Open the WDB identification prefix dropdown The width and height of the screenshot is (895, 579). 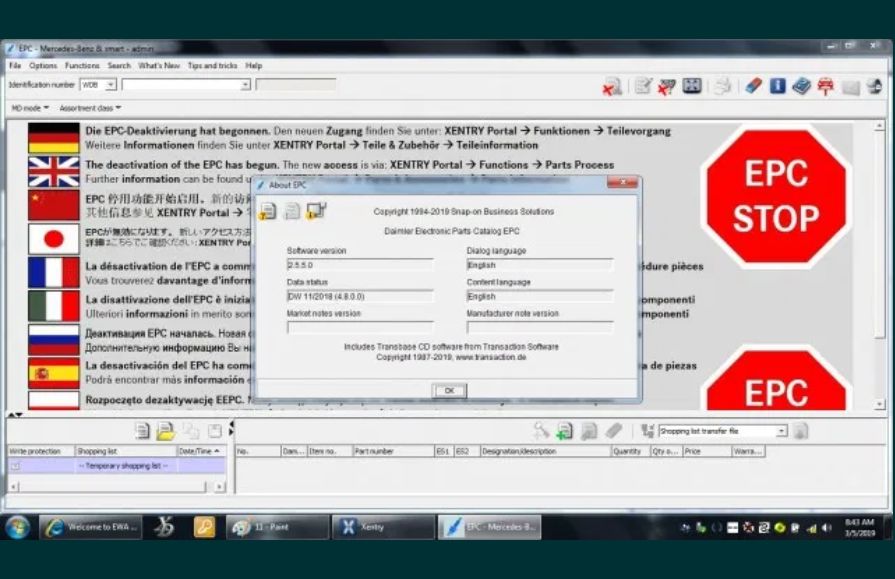pyautogui.click(x=110, y=85)
